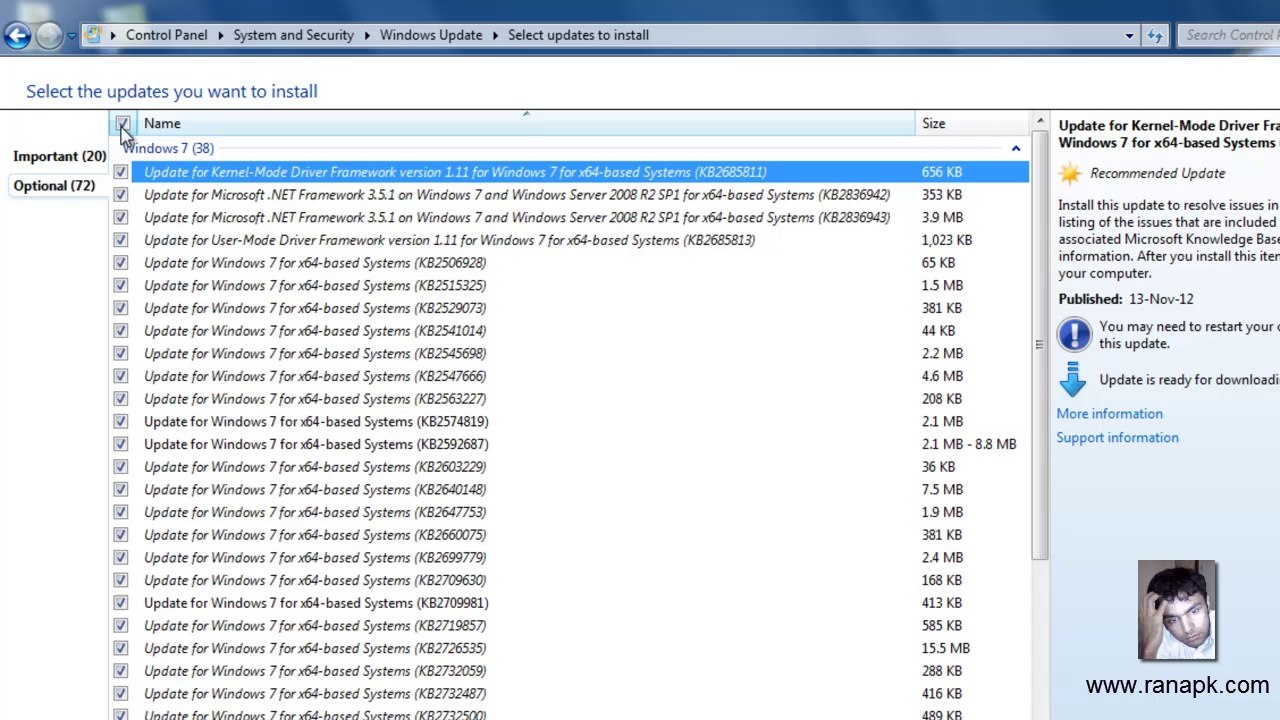Click the blue download arrow icon

point(1073,379)
